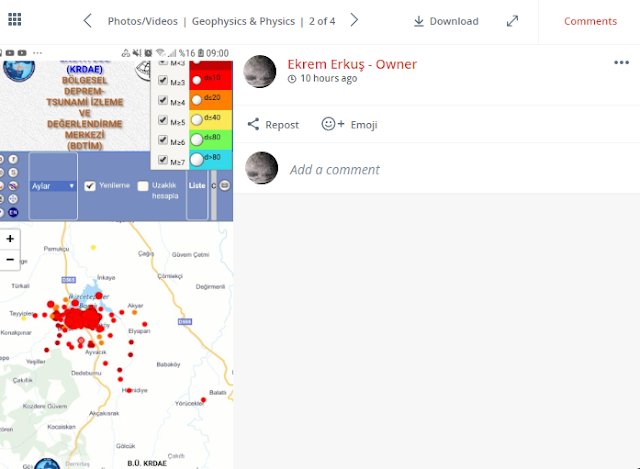
Task: Click the striped globe icon in map toolbar
Action: tap(13, 186)
